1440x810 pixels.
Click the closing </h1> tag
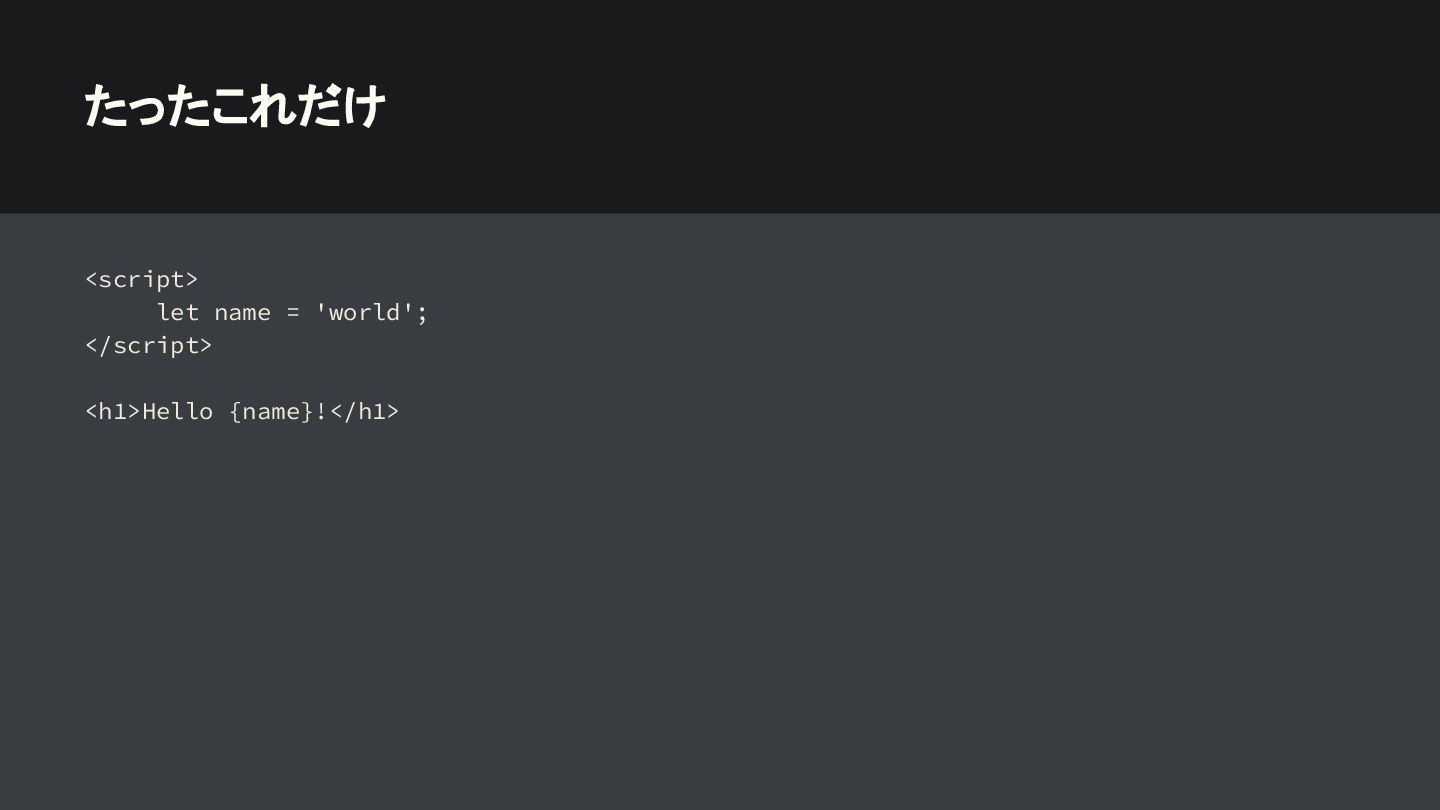coord(364,411)
